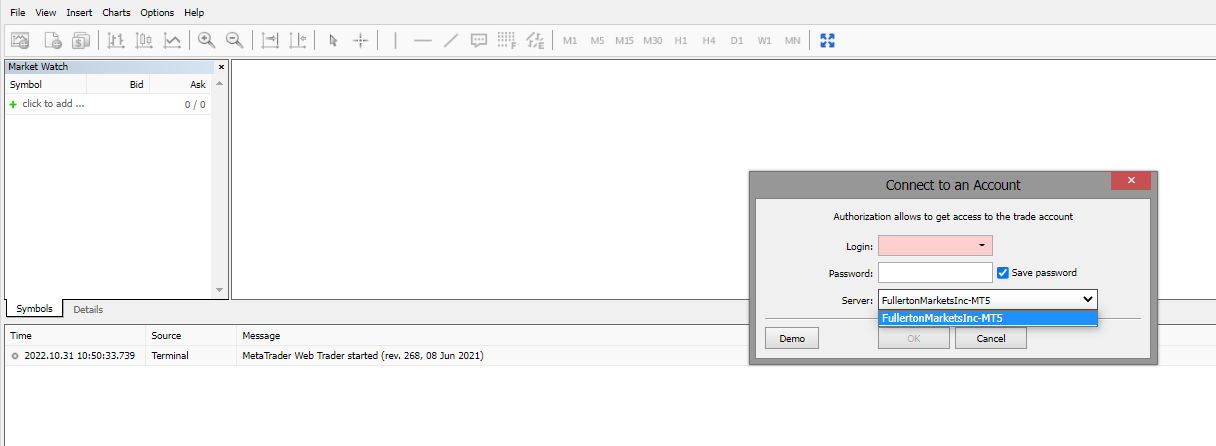Click the Time column header in log
The height and width of the screenshot is (446, 1216).
(21, 336)
